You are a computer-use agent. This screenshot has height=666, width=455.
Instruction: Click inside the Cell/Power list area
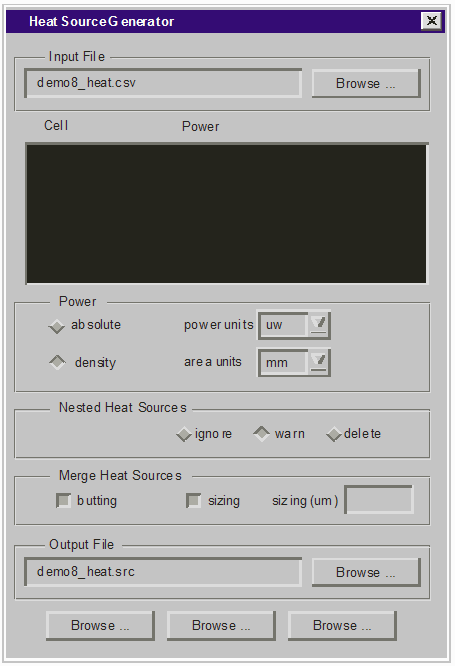(226, 214)
